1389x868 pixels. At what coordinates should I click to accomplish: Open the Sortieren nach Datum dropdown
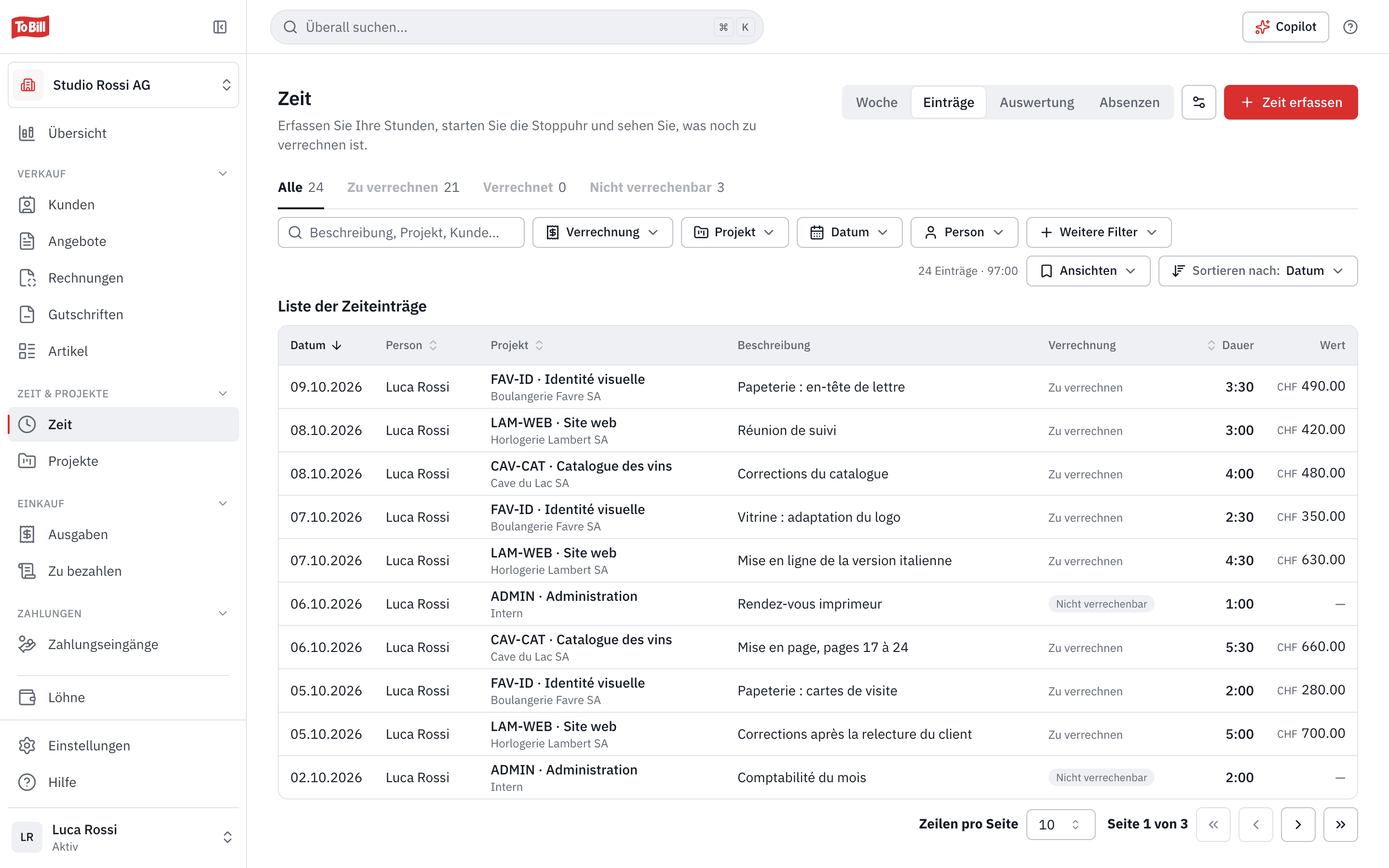[1257, 271]
